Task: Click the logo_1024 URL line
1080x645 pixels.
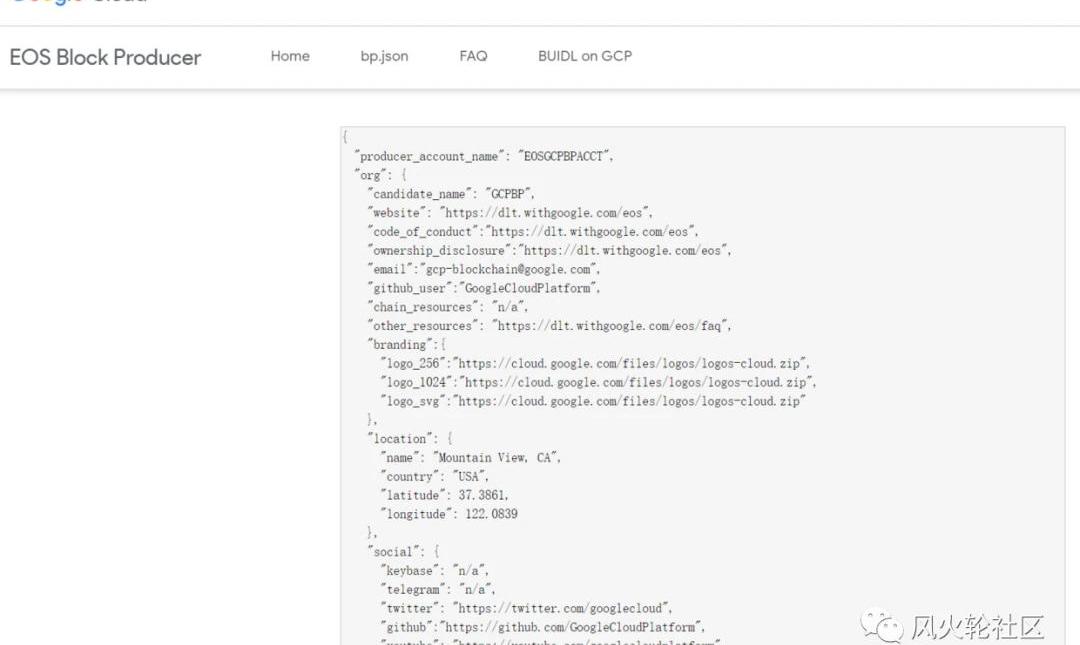Action: [x=598, y=382]
